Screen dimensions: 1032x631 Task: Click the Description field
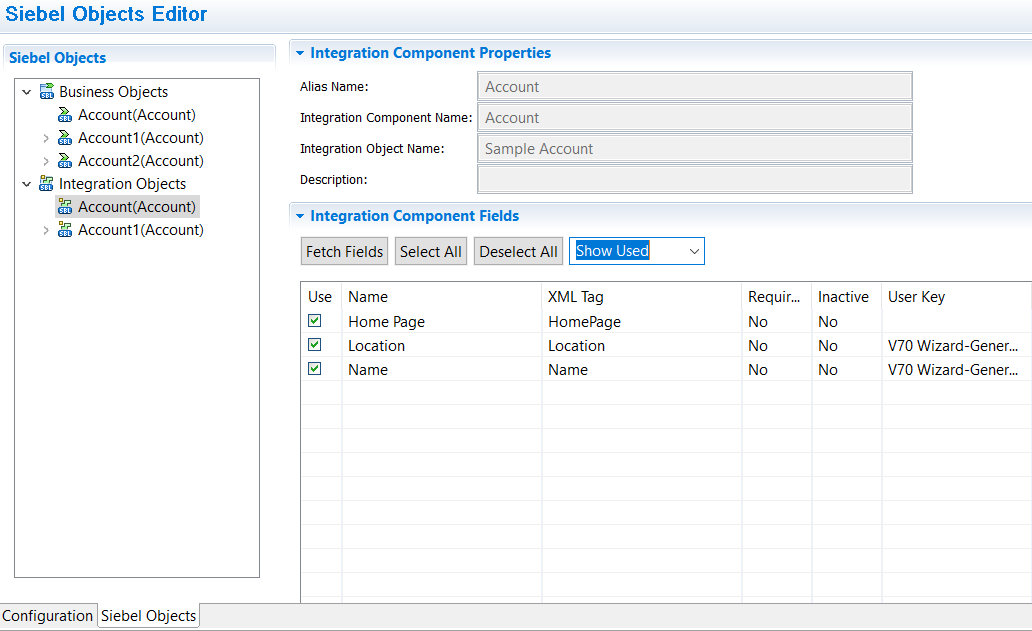pyautogui.click(x=694, y=180)
